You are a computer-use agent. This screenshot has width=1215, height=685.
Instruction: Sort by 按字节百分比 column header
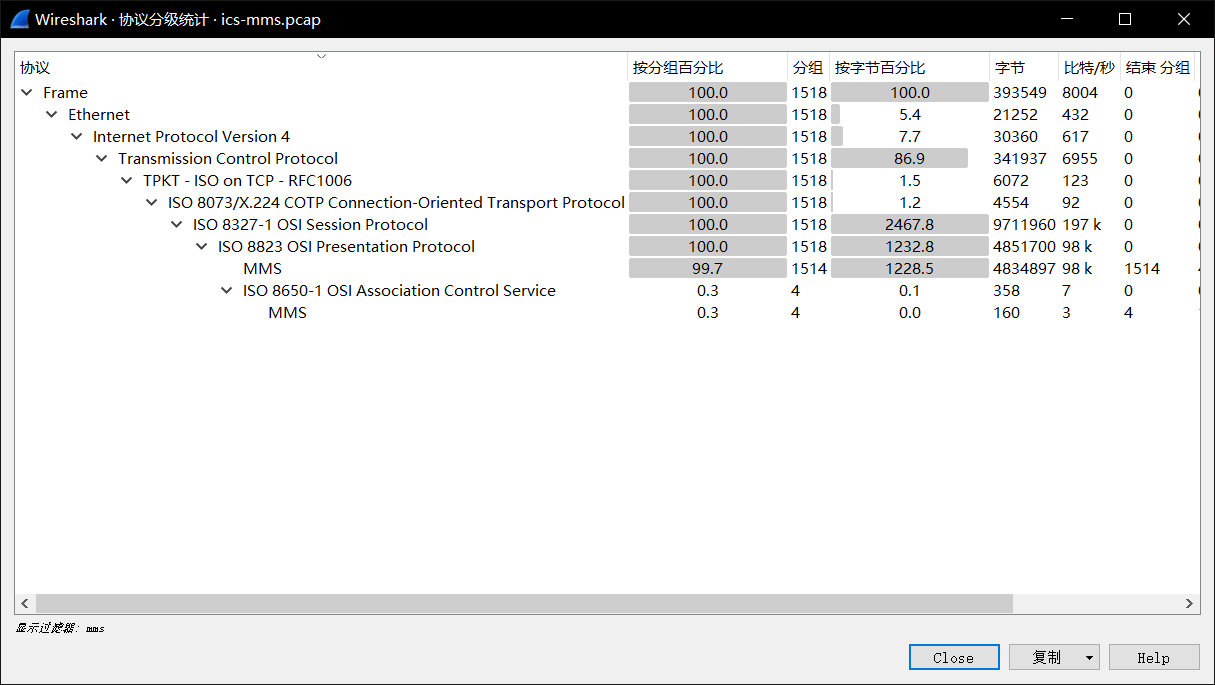pos(909,68)
